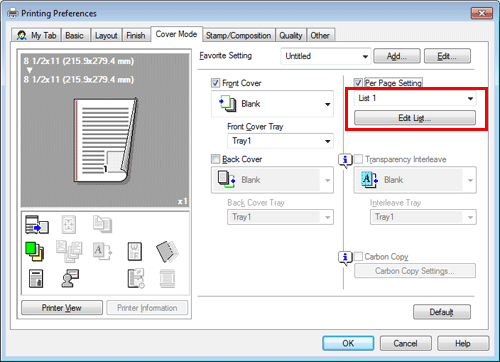Open the Layout tab
Image resolution: width=500 pixels, height=362 pixels.
tap(106, 35)
